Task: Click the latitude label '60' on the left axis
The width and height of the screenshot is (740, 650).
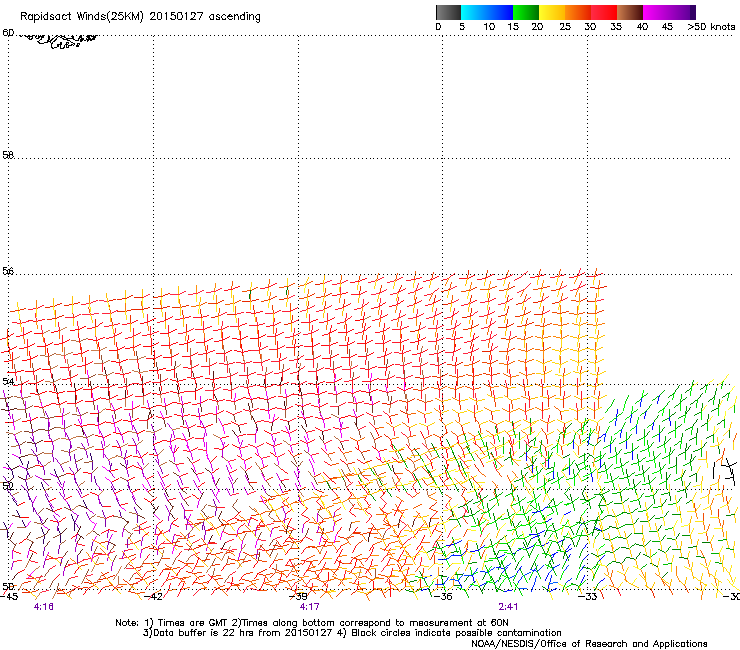Action: (8, 33)
